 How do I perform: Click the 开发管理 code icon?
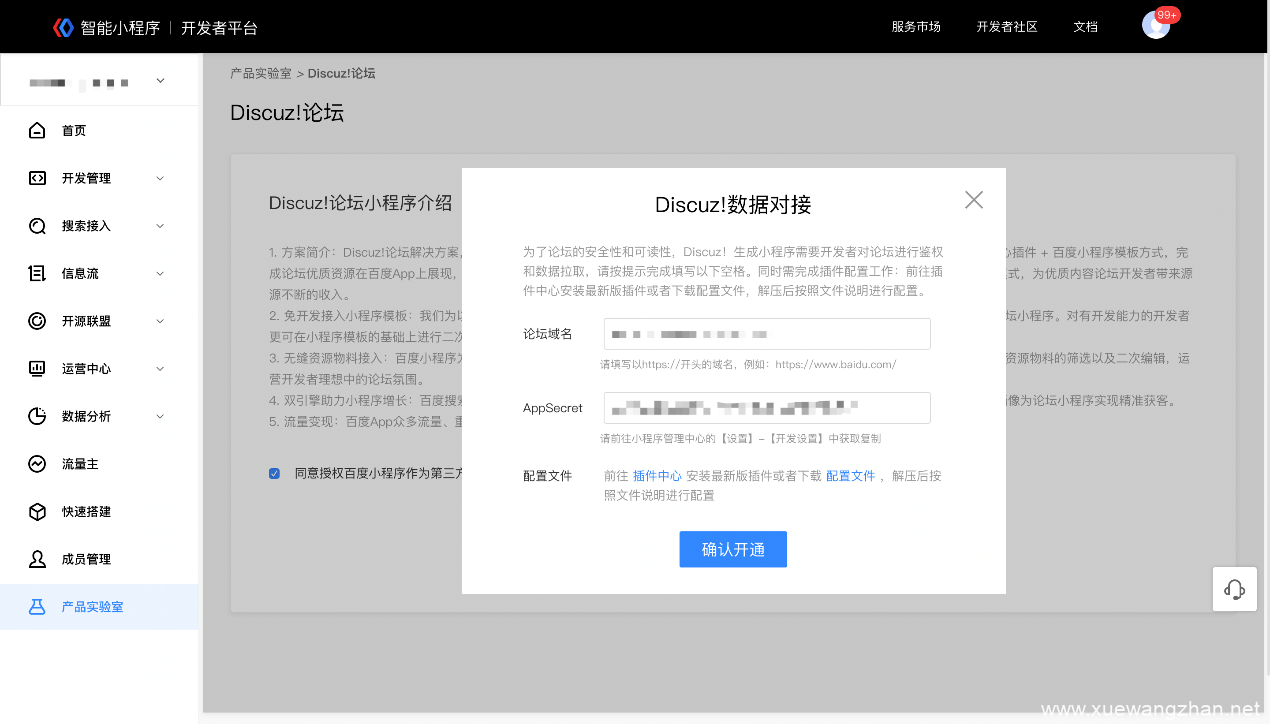[37, 178]
